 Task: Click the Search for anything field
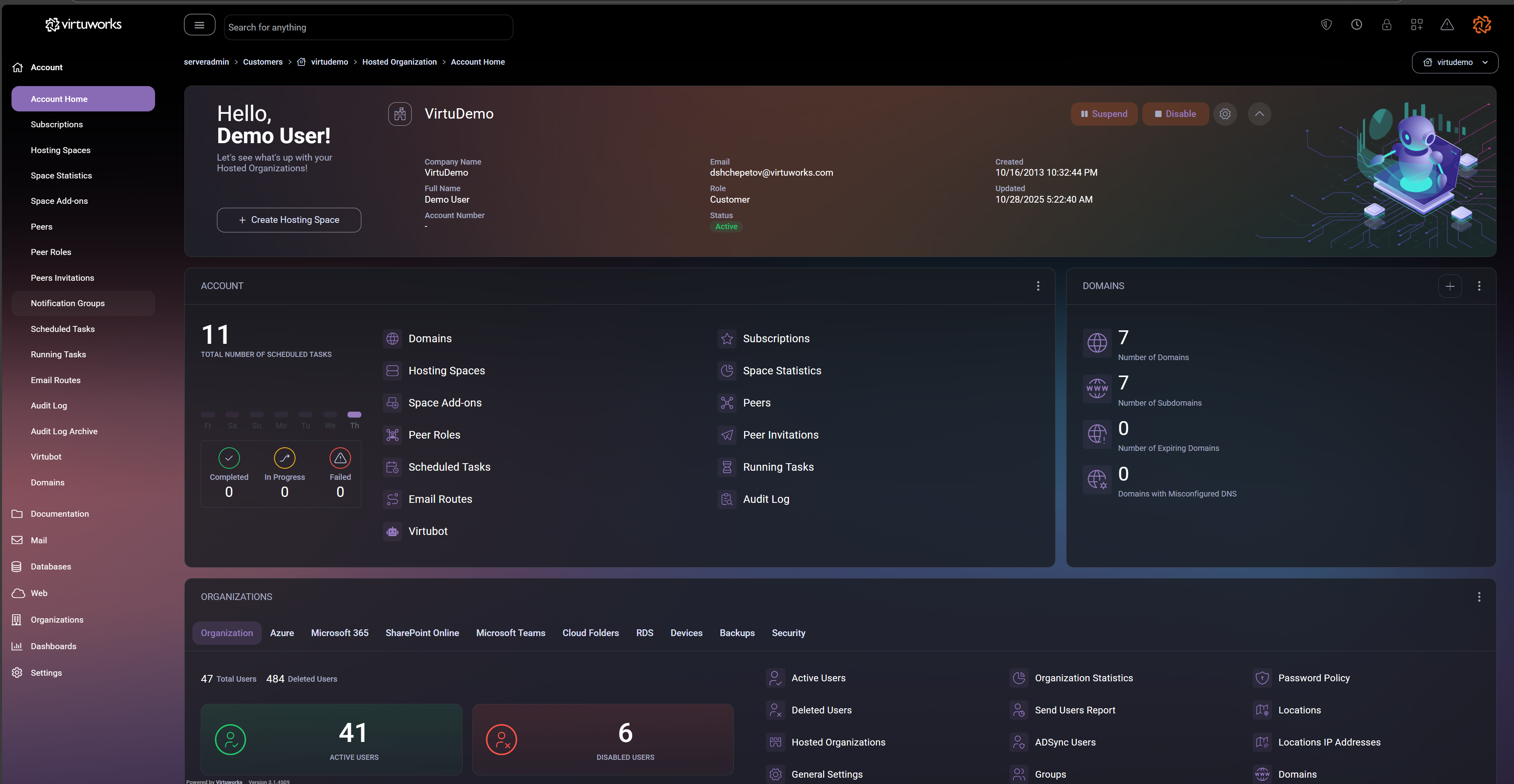(x=368, y=28)
